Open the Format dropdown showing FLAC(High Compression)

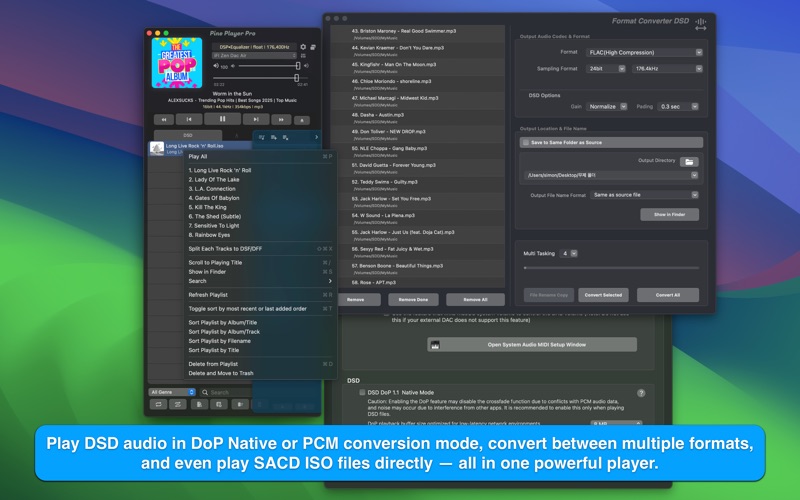pos(644,52)
